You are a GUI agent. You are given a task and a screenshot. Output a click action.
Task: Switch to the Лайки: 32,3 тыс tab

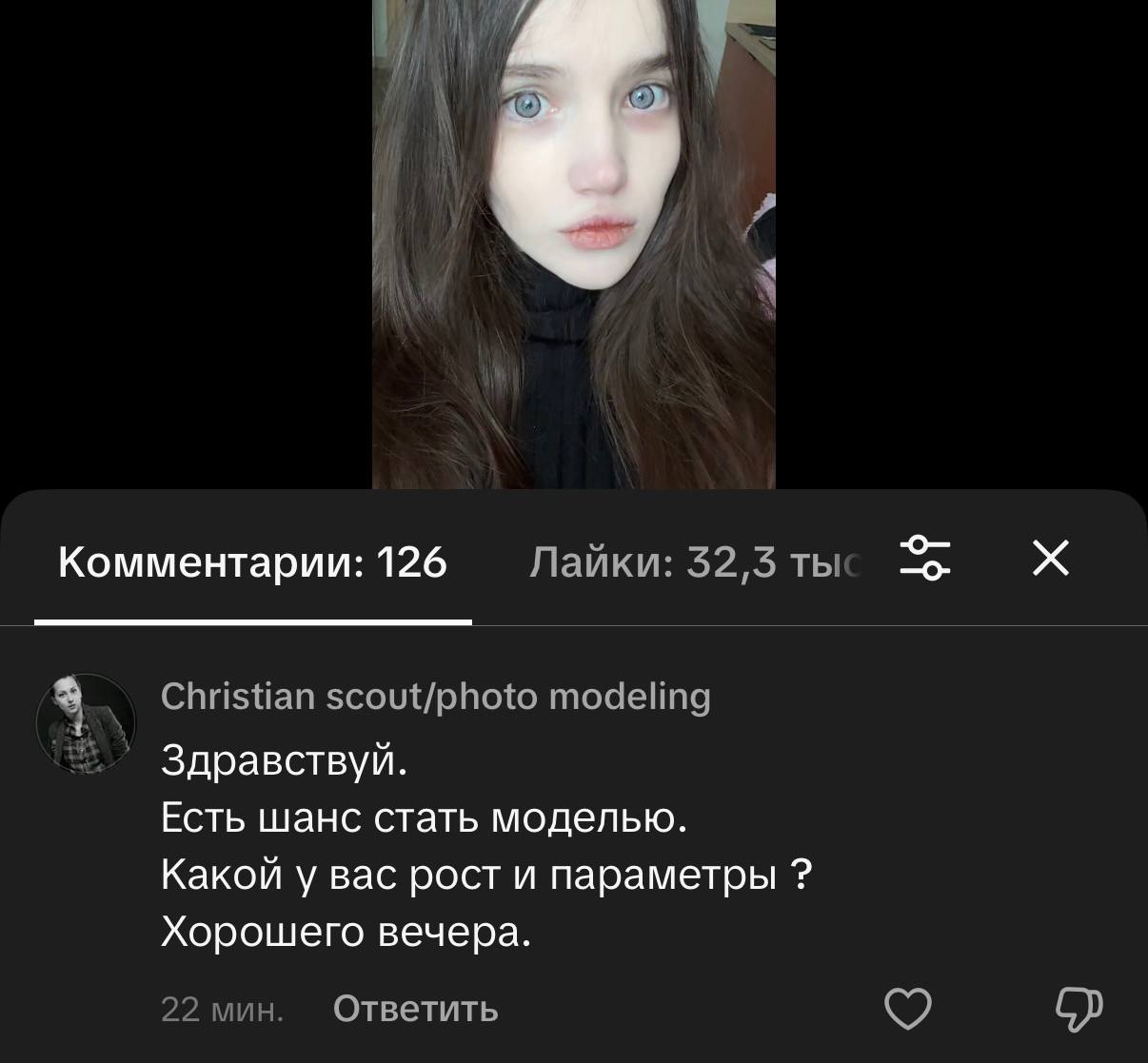695,562
